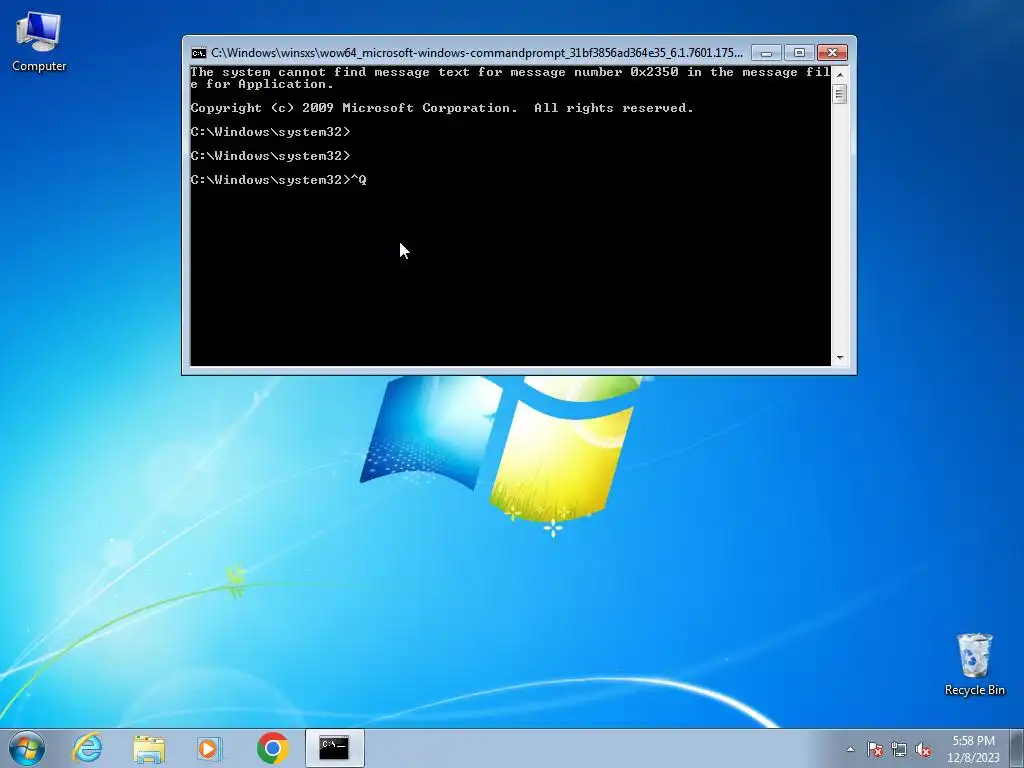Image resolution: width=1024 pixels, height=768 pixels.
Task: Open the Computer desktop icon
Action: click(39, 42)
